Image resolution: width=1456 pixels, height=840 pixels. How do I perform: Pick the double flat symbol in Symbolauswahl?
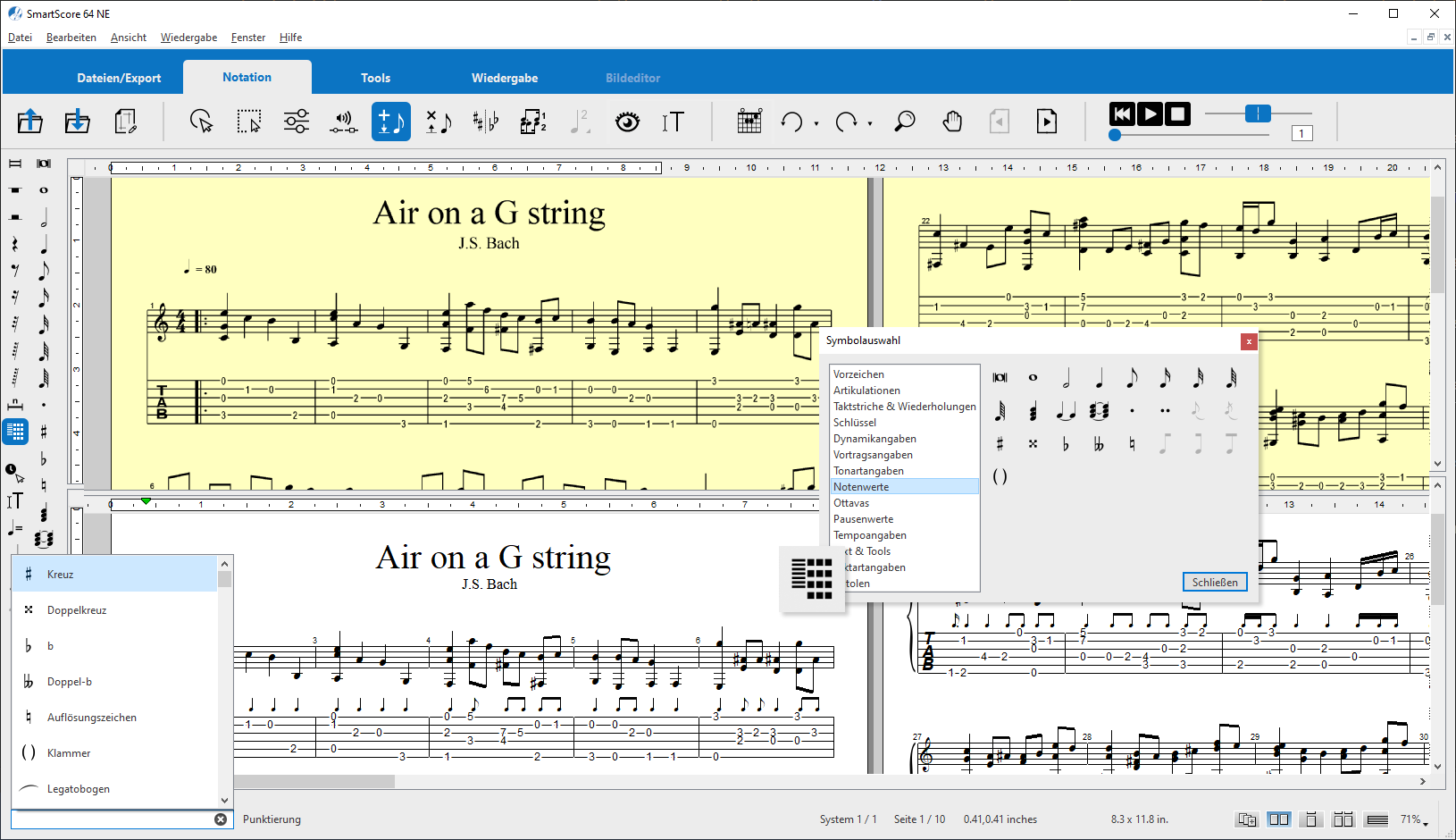coord(1099,444)
